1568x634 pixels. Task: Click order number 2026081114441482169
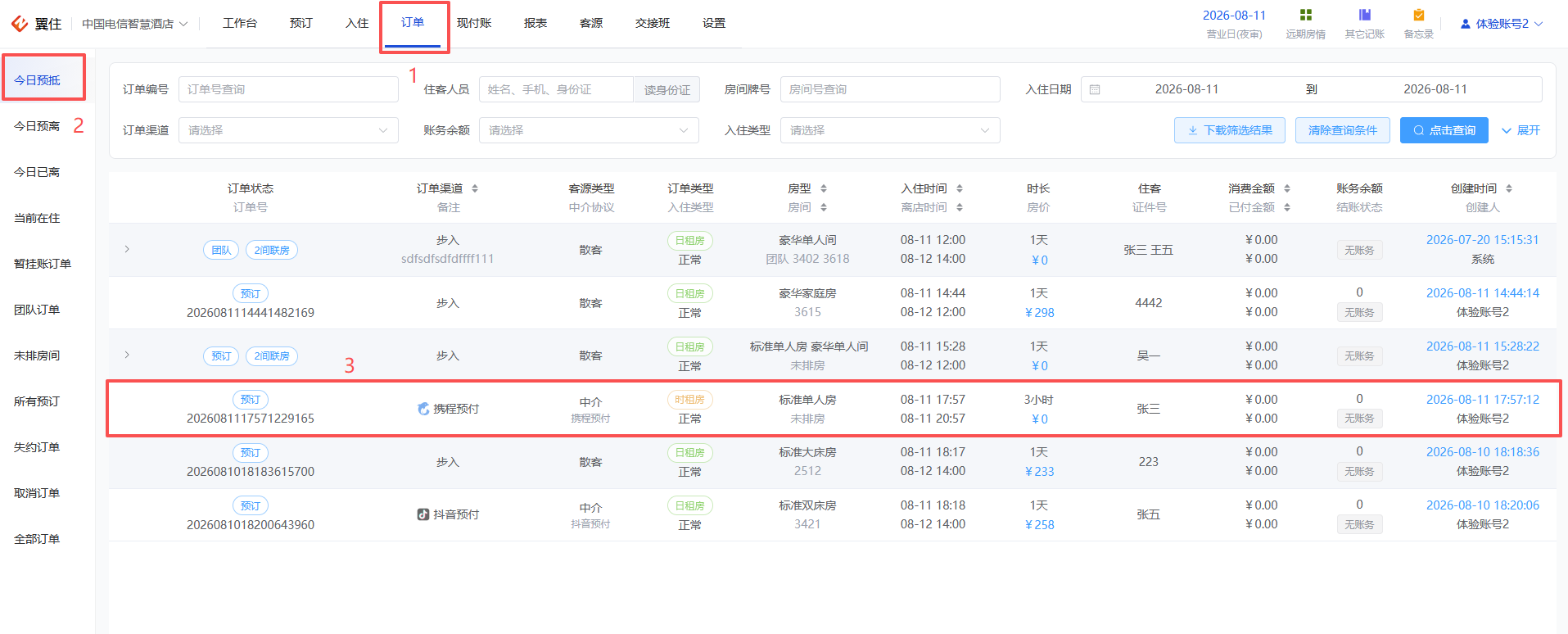251,313
